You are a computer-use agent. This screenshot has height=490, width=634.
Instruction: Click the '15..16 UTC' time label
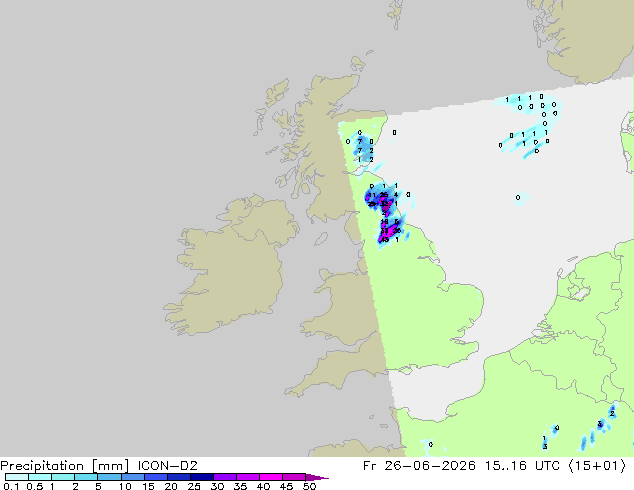click(x=522, y=466)
